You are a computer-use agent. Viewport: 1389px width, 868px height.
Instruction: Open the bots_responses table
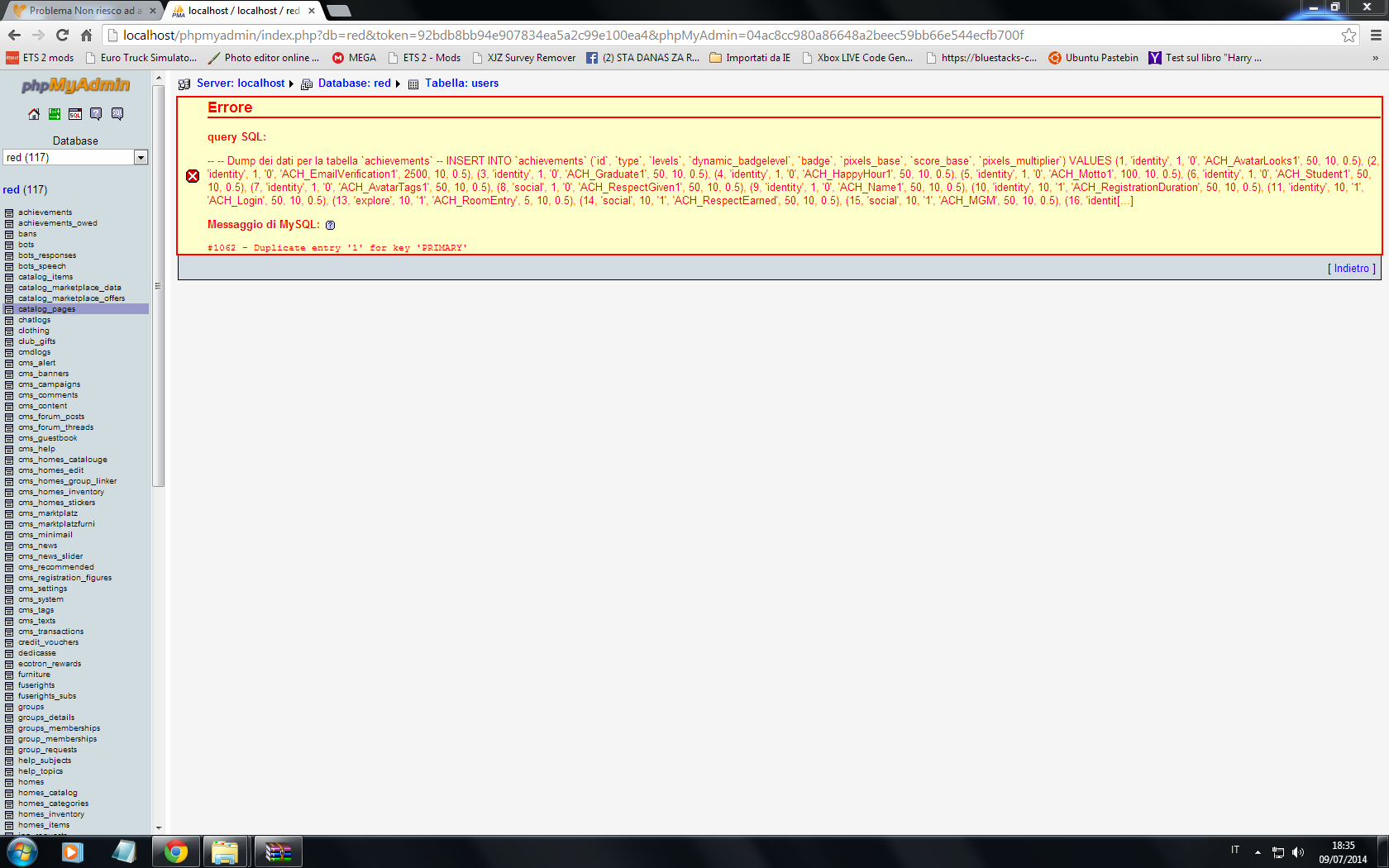tap(47, 255)
